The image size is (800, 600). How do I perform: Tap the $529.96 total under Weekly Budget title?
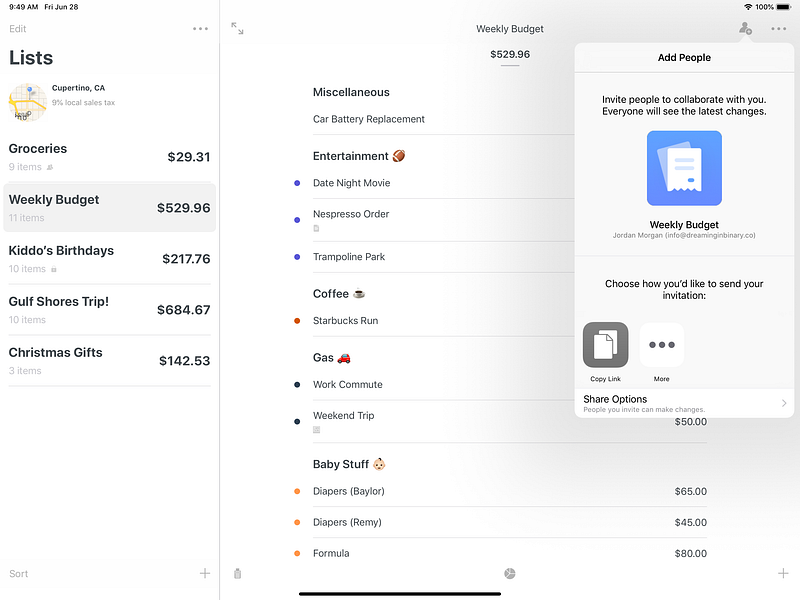click(510, 55)
